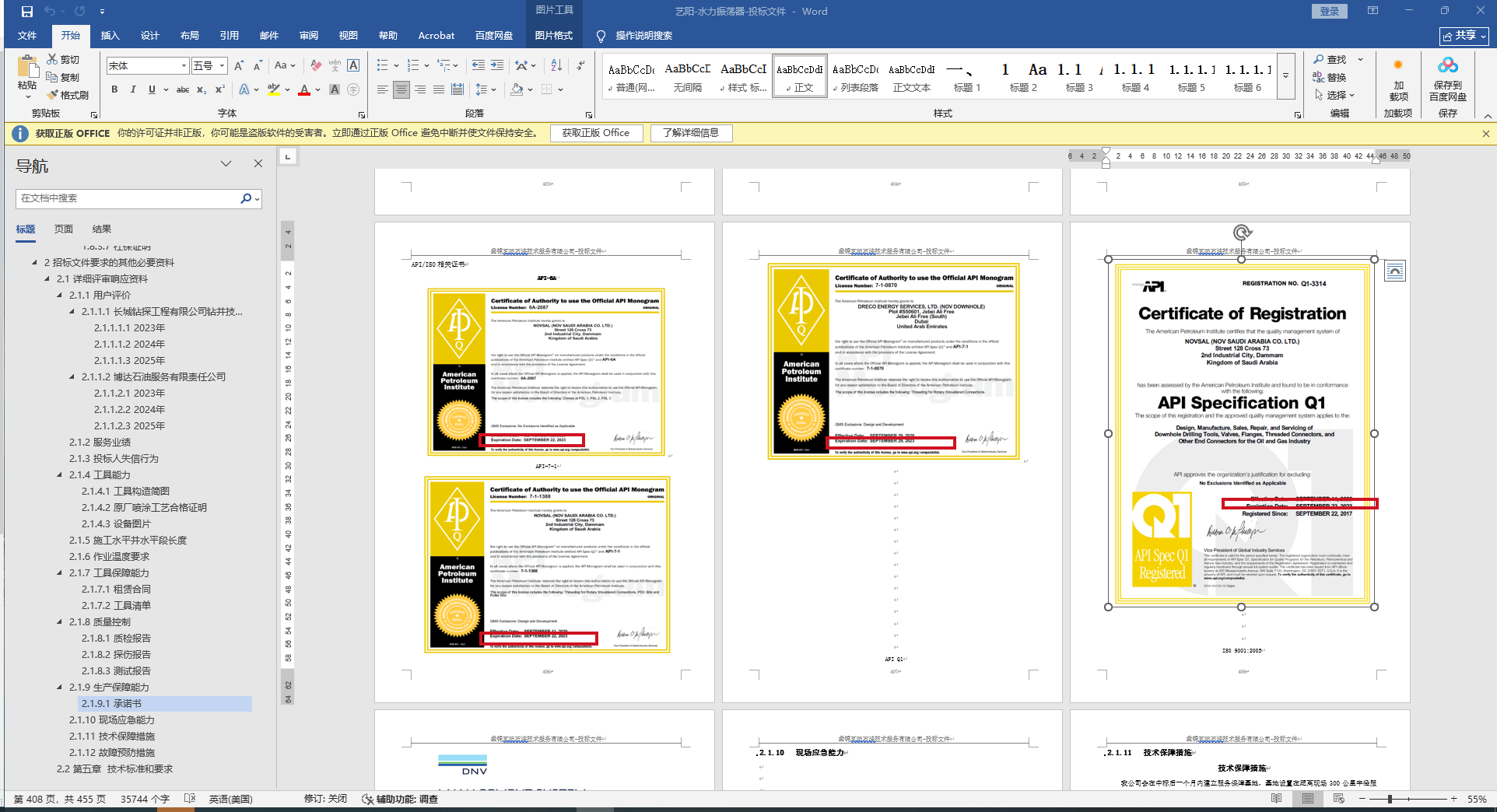Toggle italic formatting

click(133, 89)
